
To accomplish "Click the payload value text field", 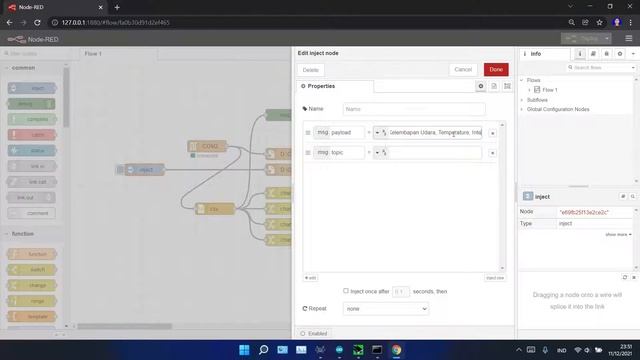I will tap(435, 133).
